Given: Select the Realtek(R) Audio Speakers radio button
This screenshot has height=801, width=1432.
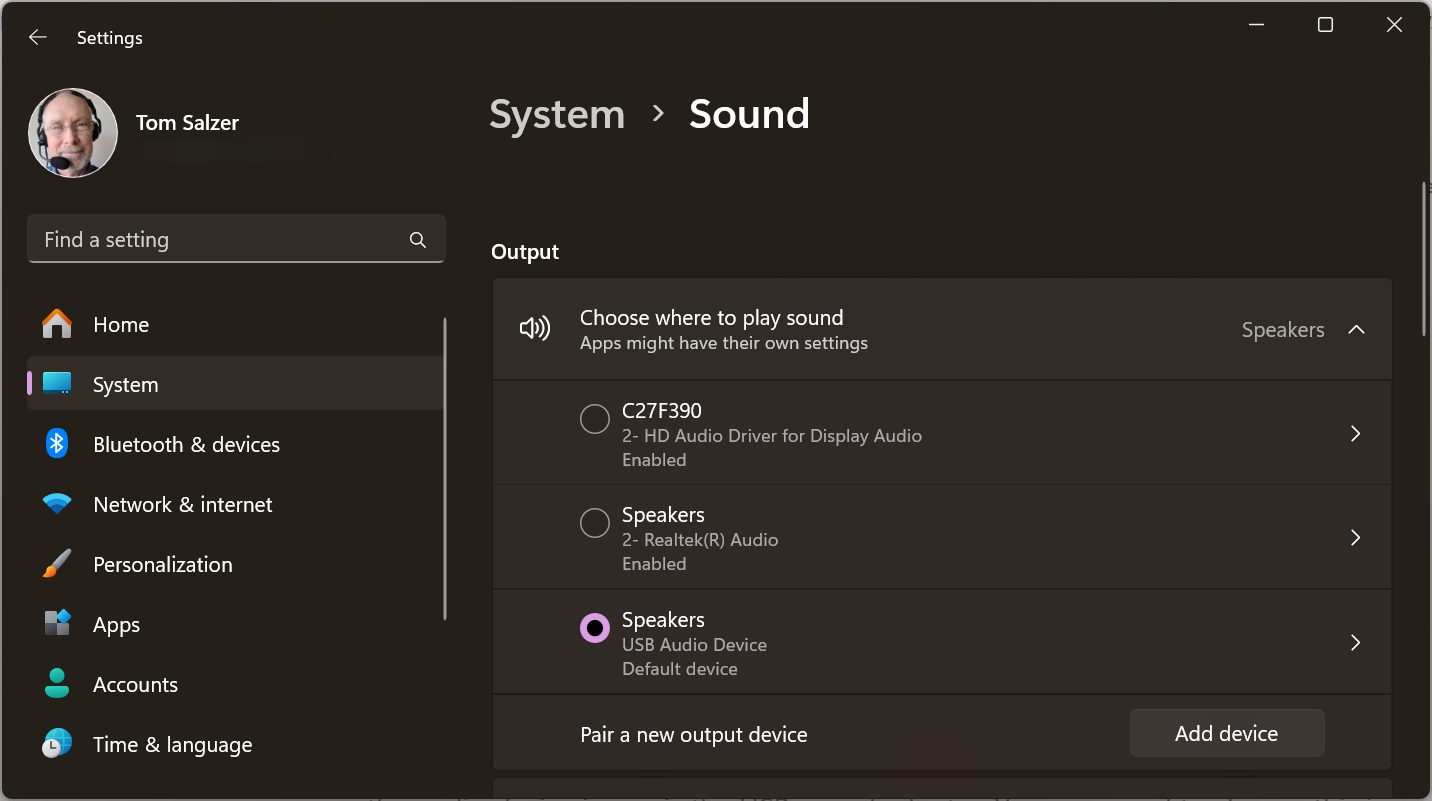Looking at the screenshot, I should (595, 523).
